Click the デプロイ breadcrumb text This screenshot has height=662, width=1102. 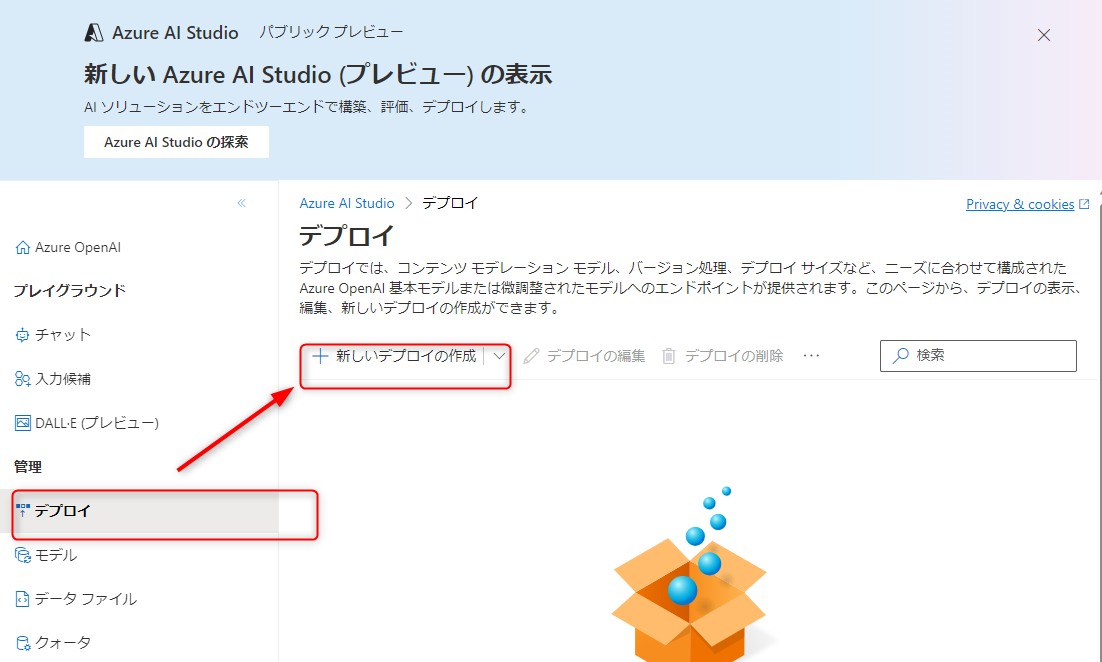(x=450, y=203)
